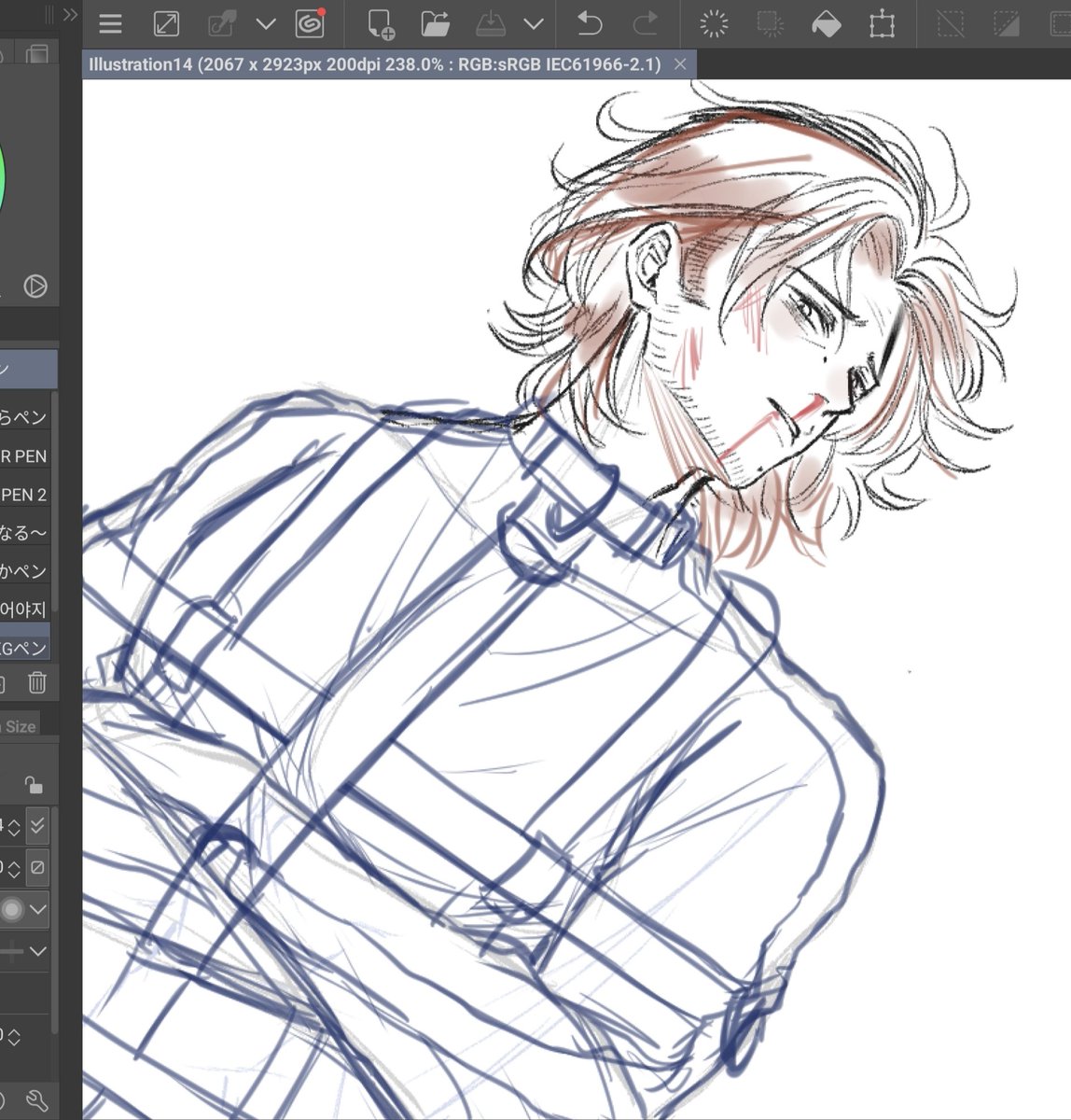Viewport: 1071px width, 1120px height.
Task: Activate the Scale/Rotate transform icon
Action: [x=882, y=24]
